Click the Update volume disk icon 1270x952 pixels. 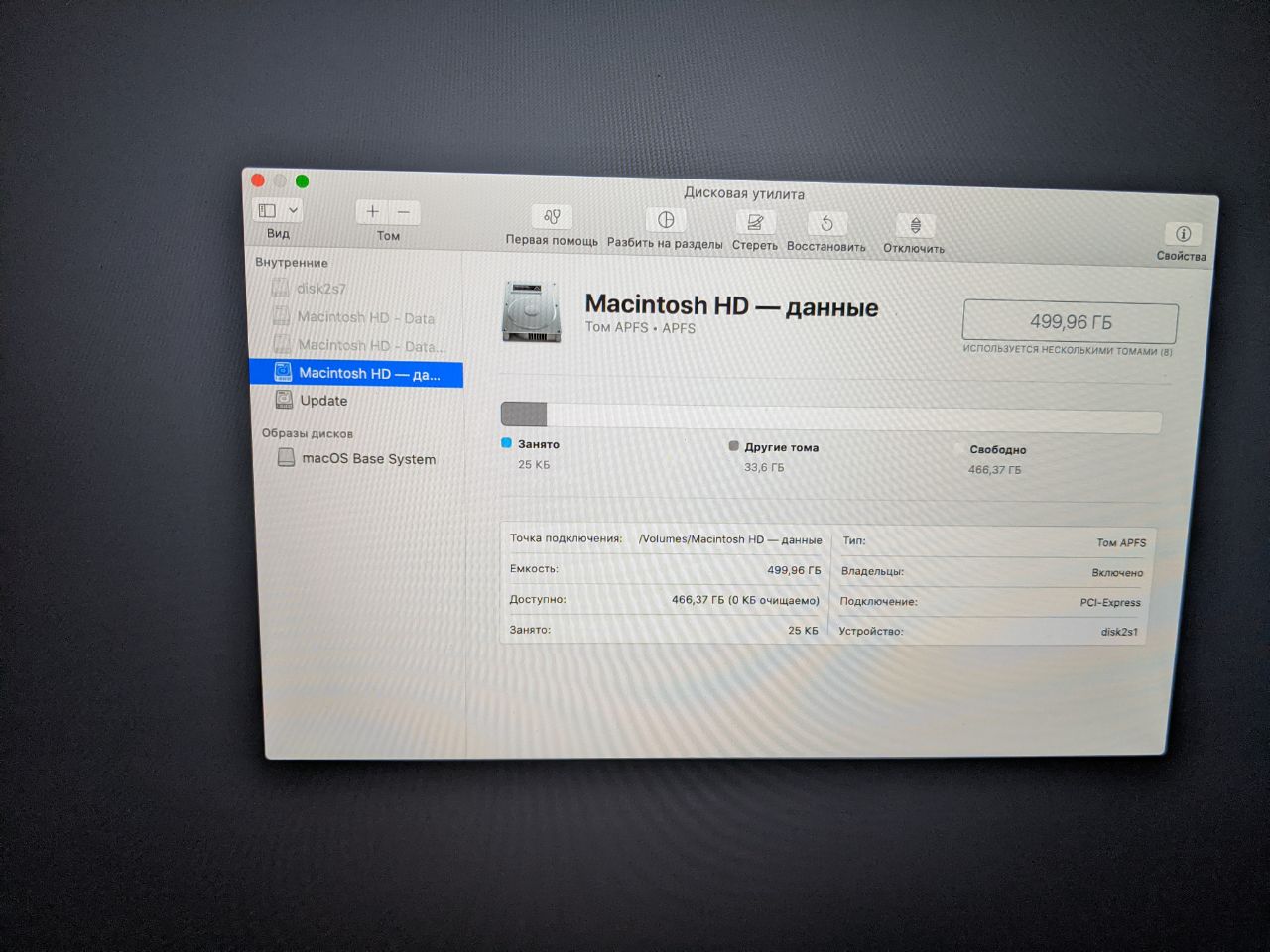coord(284,400)
